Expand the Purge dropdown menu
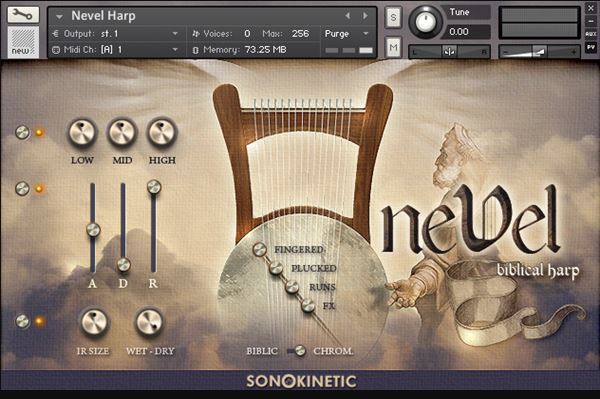The image size is (600, 399). 347,34
